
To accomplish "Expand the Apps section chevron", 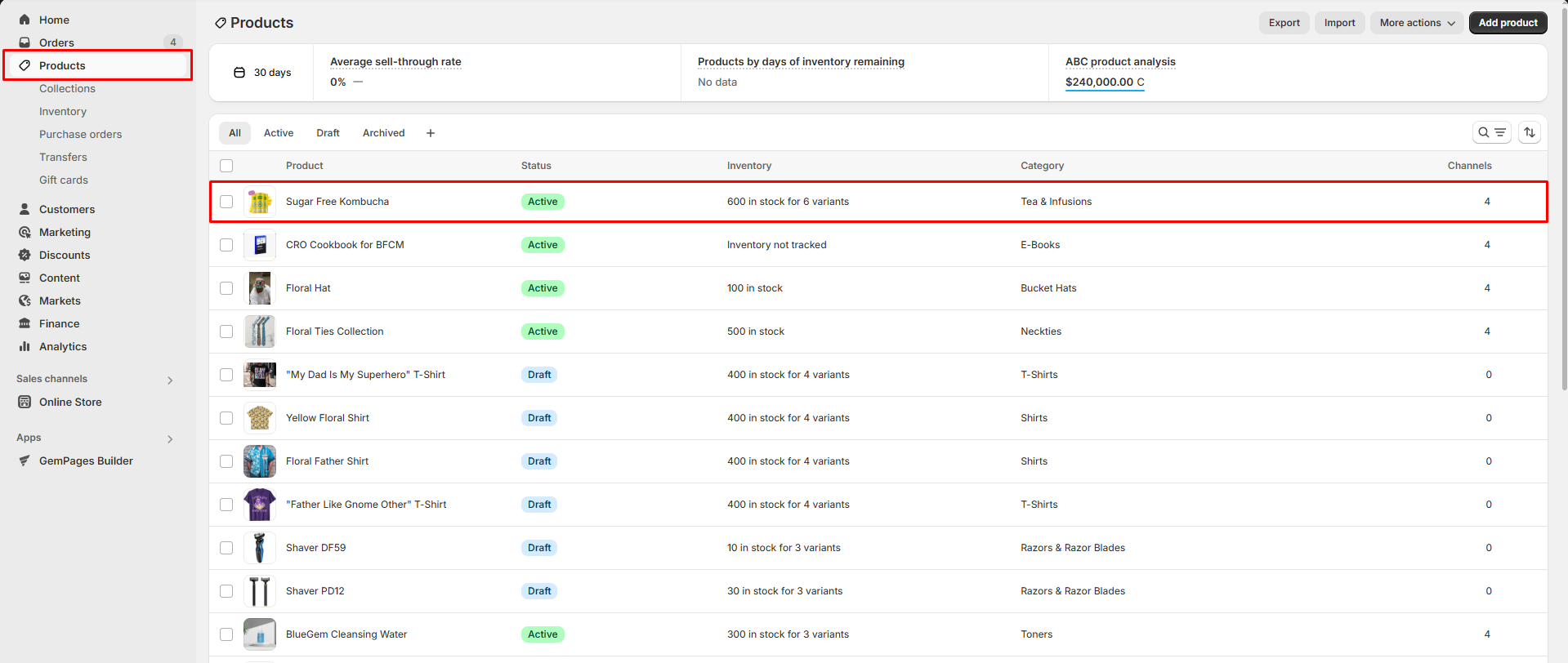I will pos(170,438).
